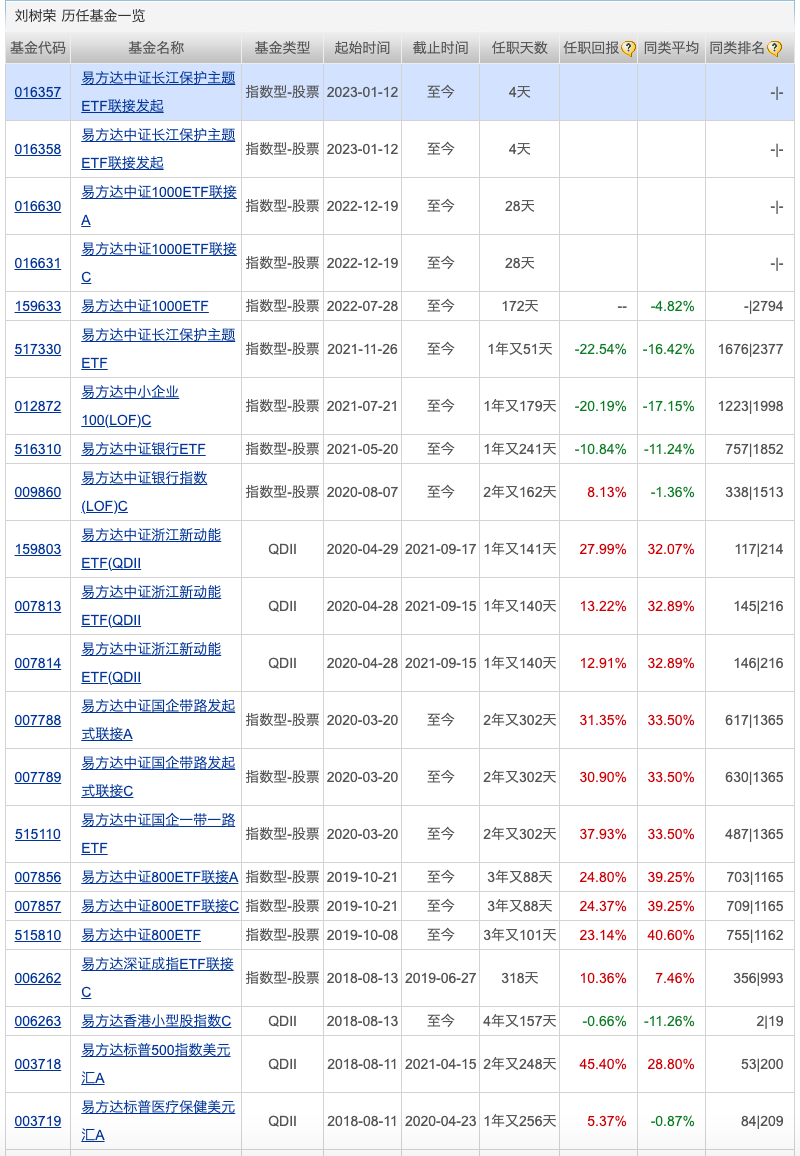Open fund code 003718 link
The width and height of the screenshot is (800, 1156).
pyautogui.click(x=38, y=1065)
